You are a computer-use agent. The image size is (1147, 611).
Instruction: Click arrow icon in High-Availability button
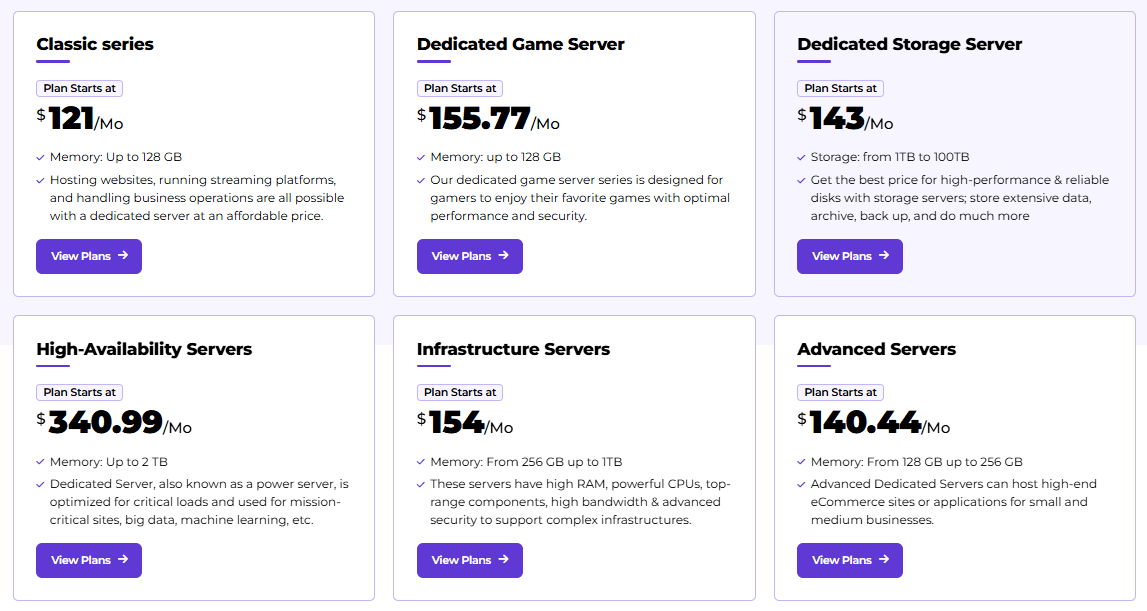tap(123, 560)
